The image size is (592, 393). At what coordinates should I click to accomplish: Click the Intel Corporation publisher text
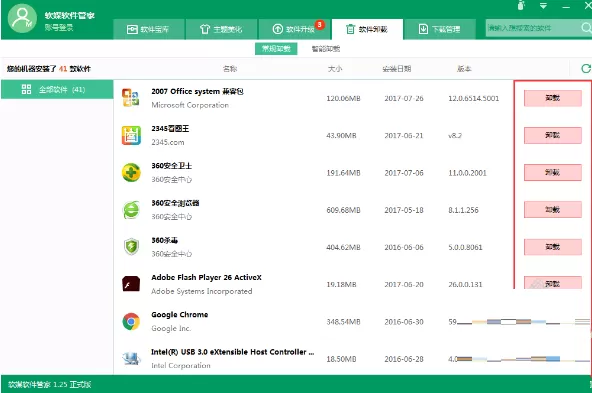pos(180,365)
